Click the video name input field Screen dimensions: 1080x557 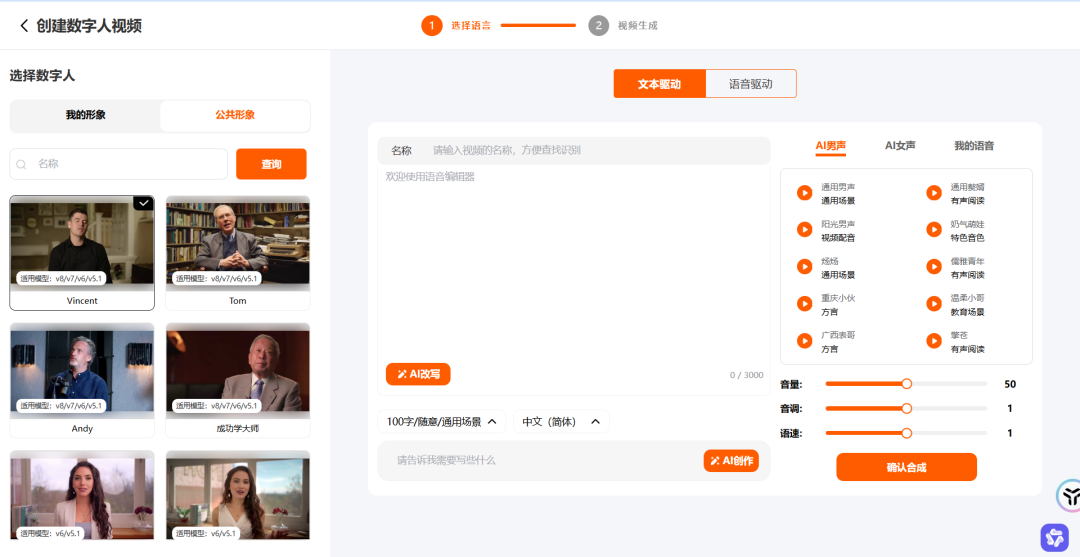coord(574,150)
